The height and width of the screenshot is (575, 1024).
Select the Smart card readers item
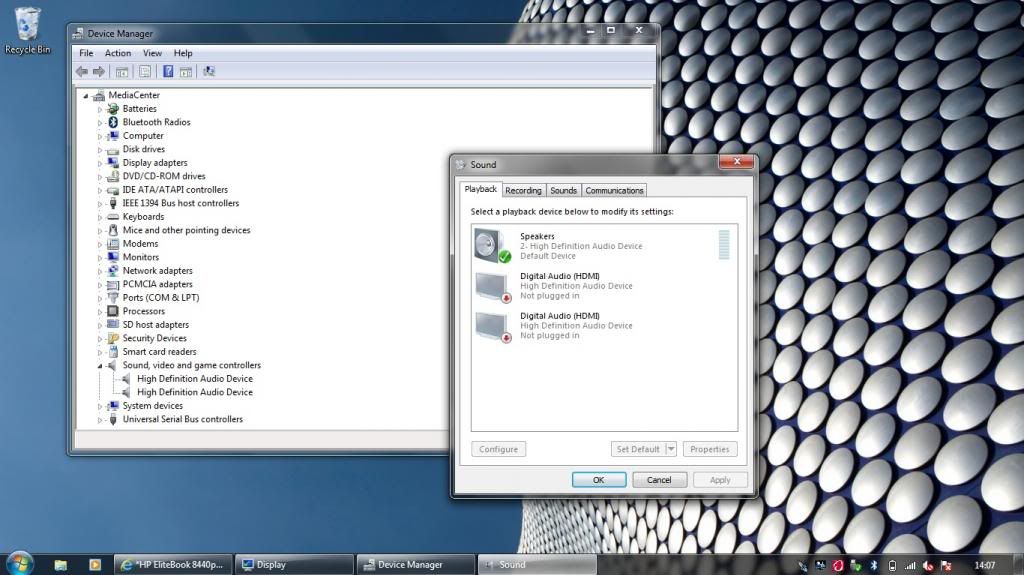[x=159, y=352]
